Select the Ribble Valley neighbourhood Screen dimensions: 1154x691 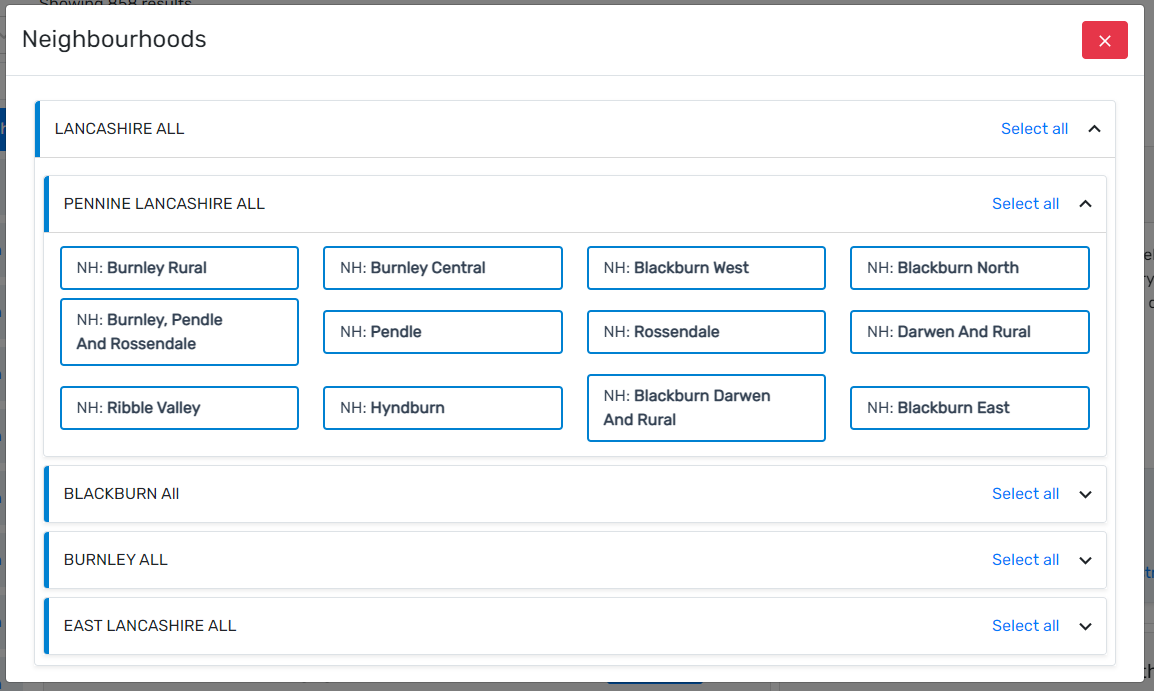(x=179, y=408)
